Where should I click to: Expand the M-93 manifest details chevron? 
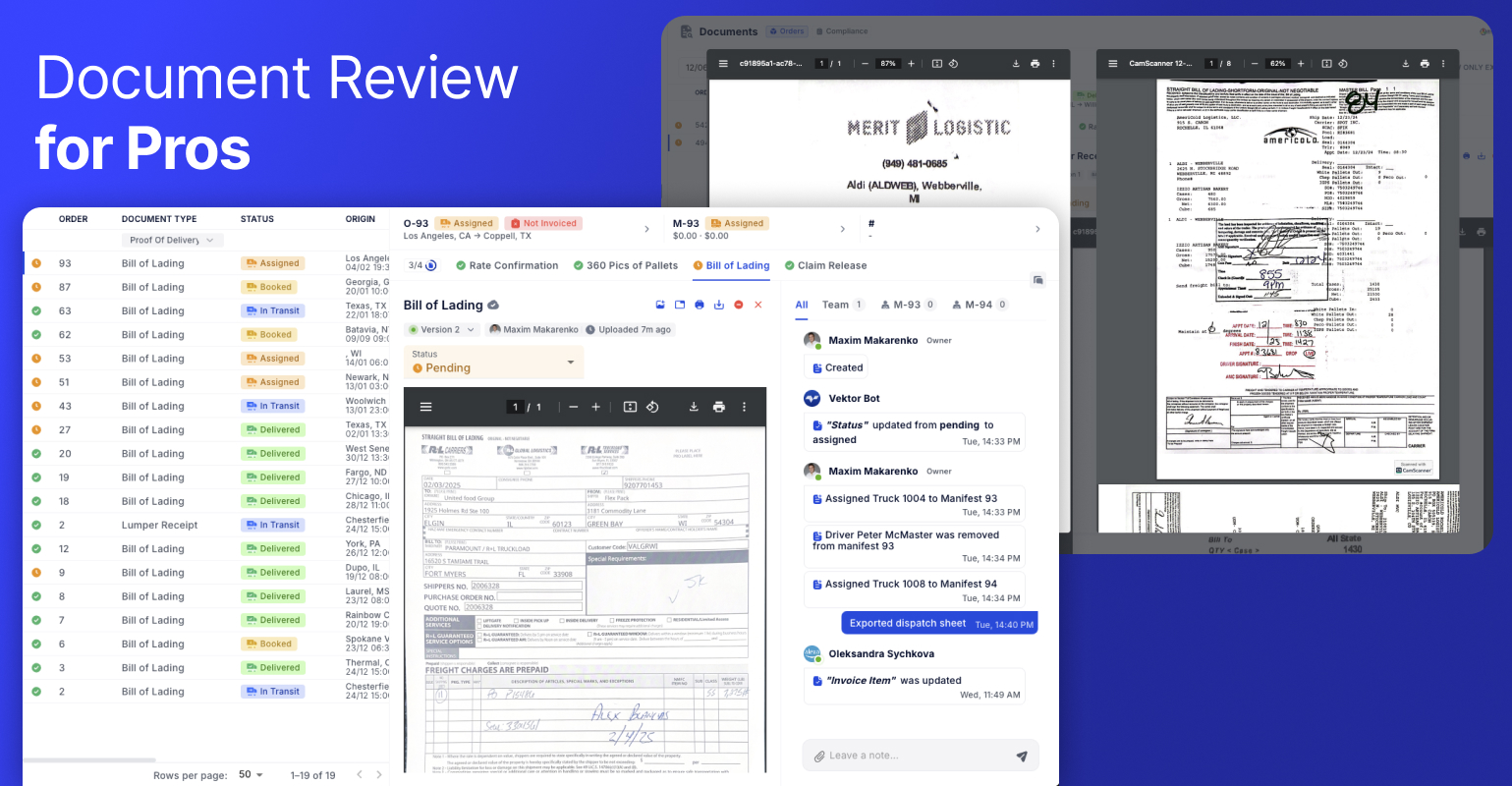click(x=842, y=229)
